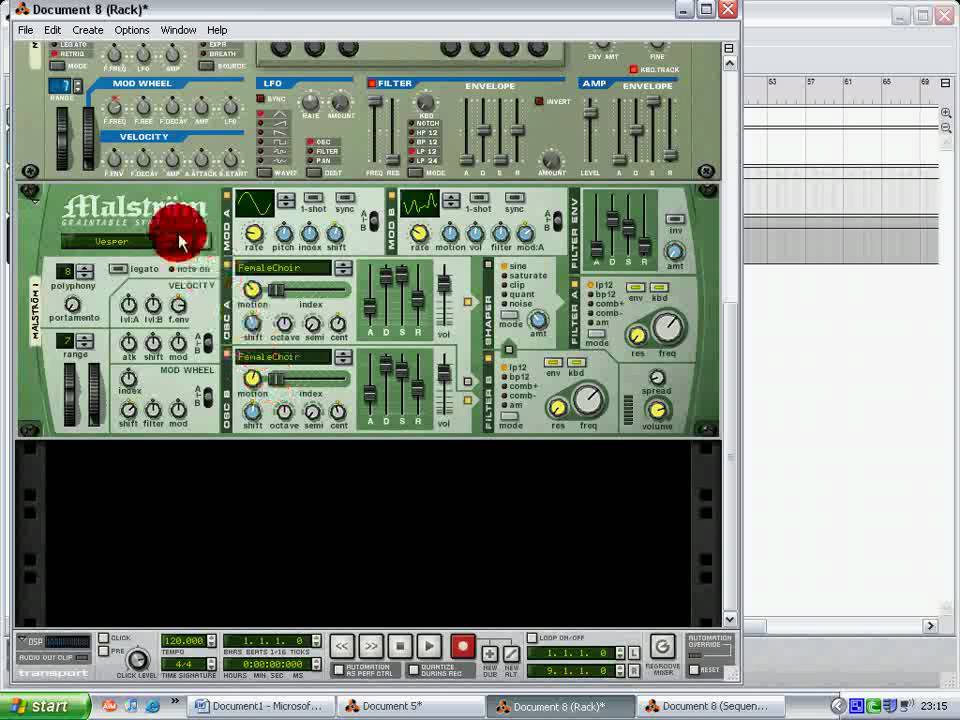The image size is (960, 720).
Task: Open the Edit menu
Action: coord(52,30)
